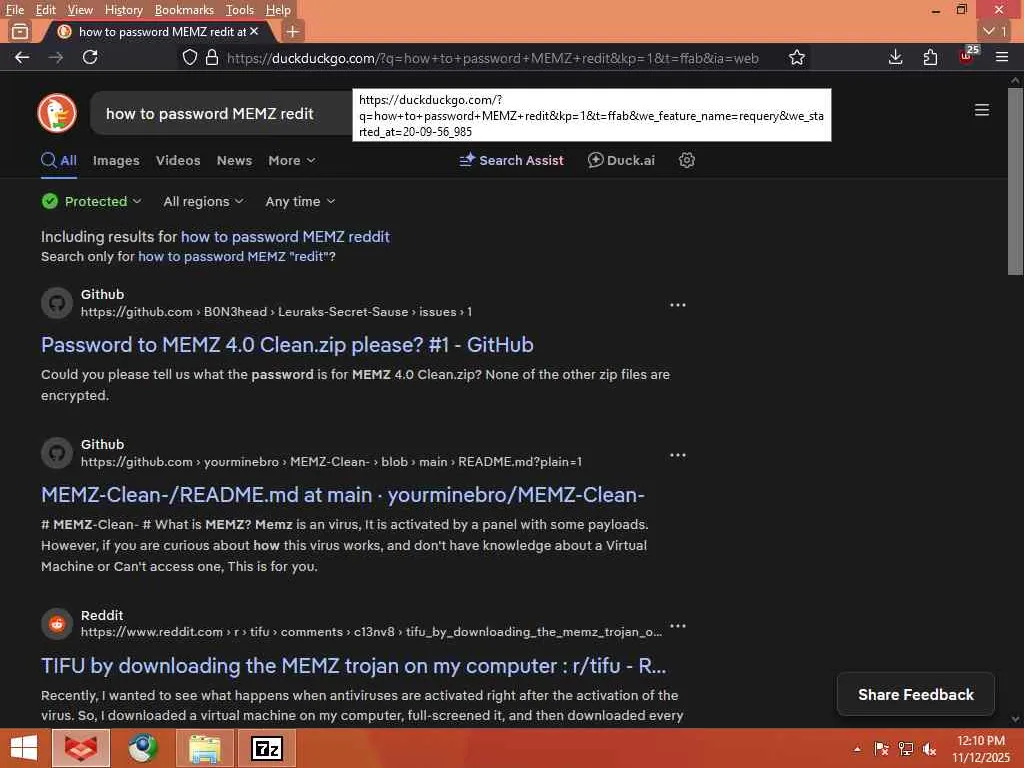
Task: Open MEMZ-Clean-/README.md GitHub result
Action: point(343,495)
